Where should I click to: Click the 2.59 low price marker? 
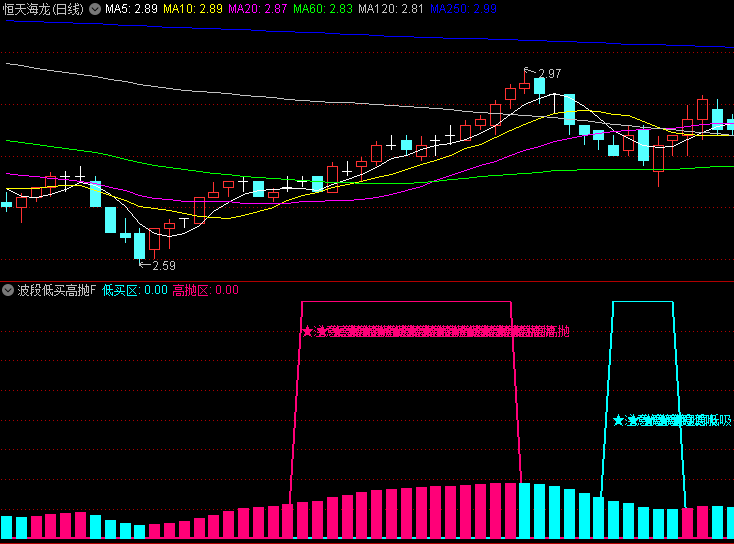pos(163,265)
